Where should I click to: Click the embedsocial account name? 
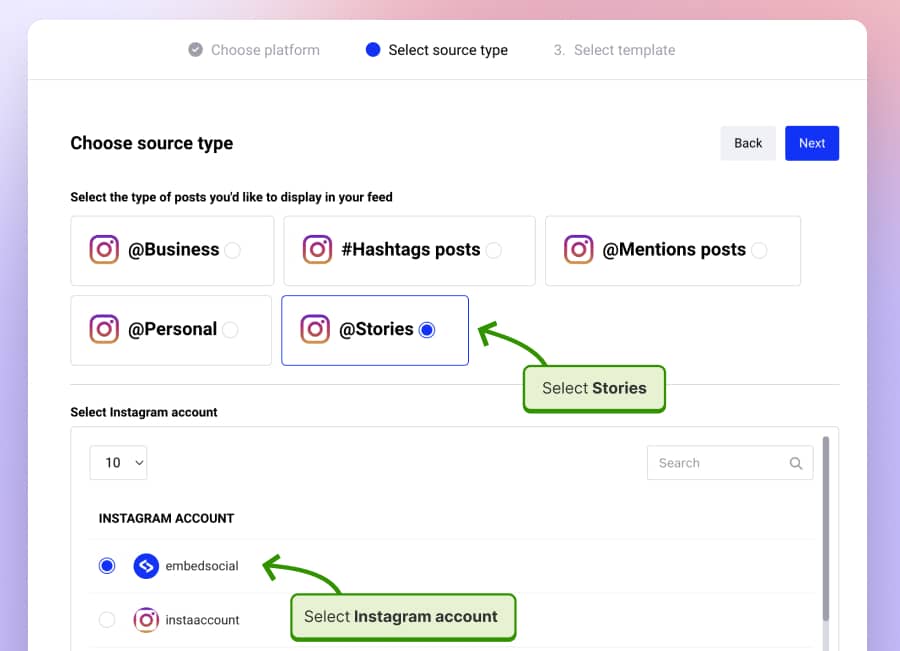pyautogui.click(x=202, y=566)
